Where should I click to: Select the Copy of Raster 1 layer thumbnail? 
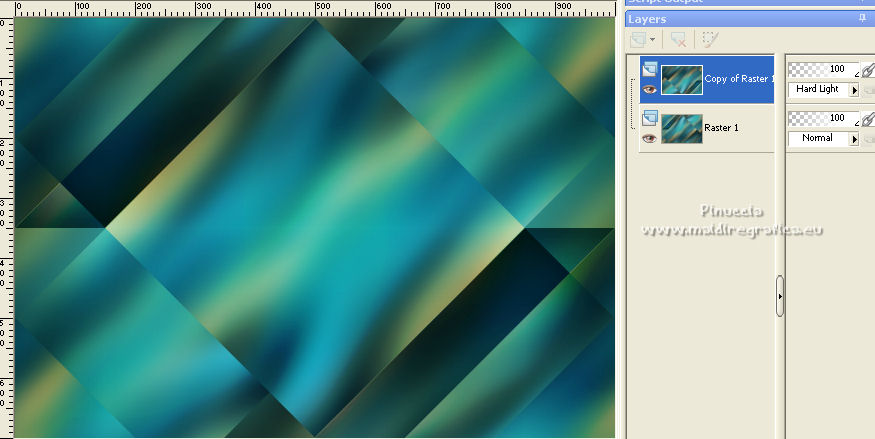[x=682, y=80]
